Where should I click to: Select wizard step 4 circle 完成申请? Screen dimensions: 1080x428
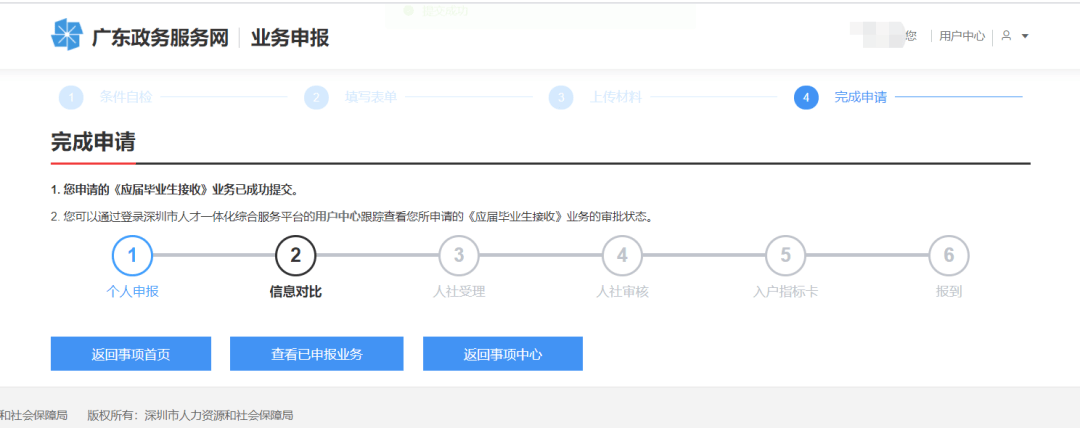point(806,97)
